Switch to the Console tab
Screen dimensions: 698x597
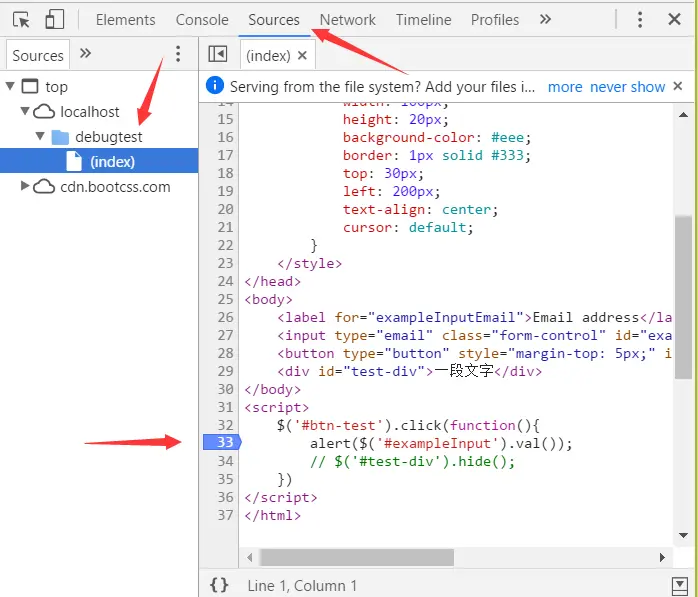point(202,20)
